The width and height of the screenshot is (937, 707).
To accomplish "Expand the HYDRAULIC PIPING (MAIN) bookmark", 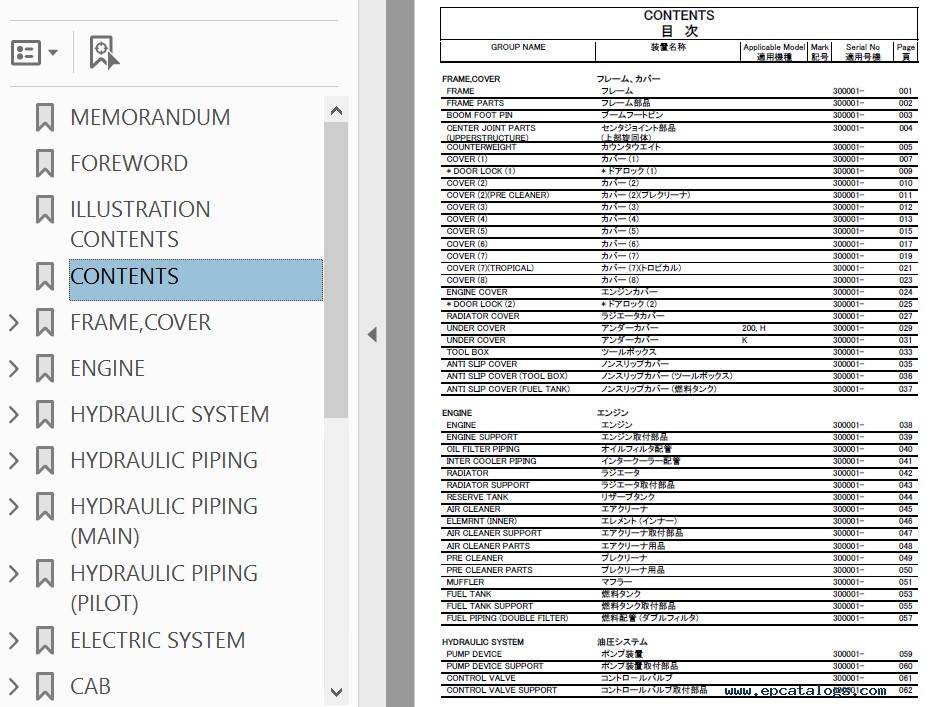I will click(x=14, y=507).
